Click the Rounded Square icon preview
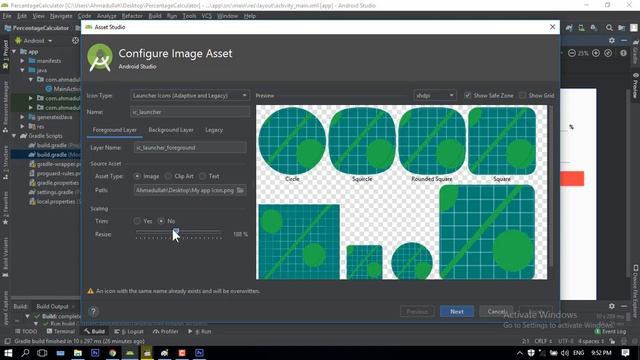This screenshot has height=360, width=640. point(432,141)
